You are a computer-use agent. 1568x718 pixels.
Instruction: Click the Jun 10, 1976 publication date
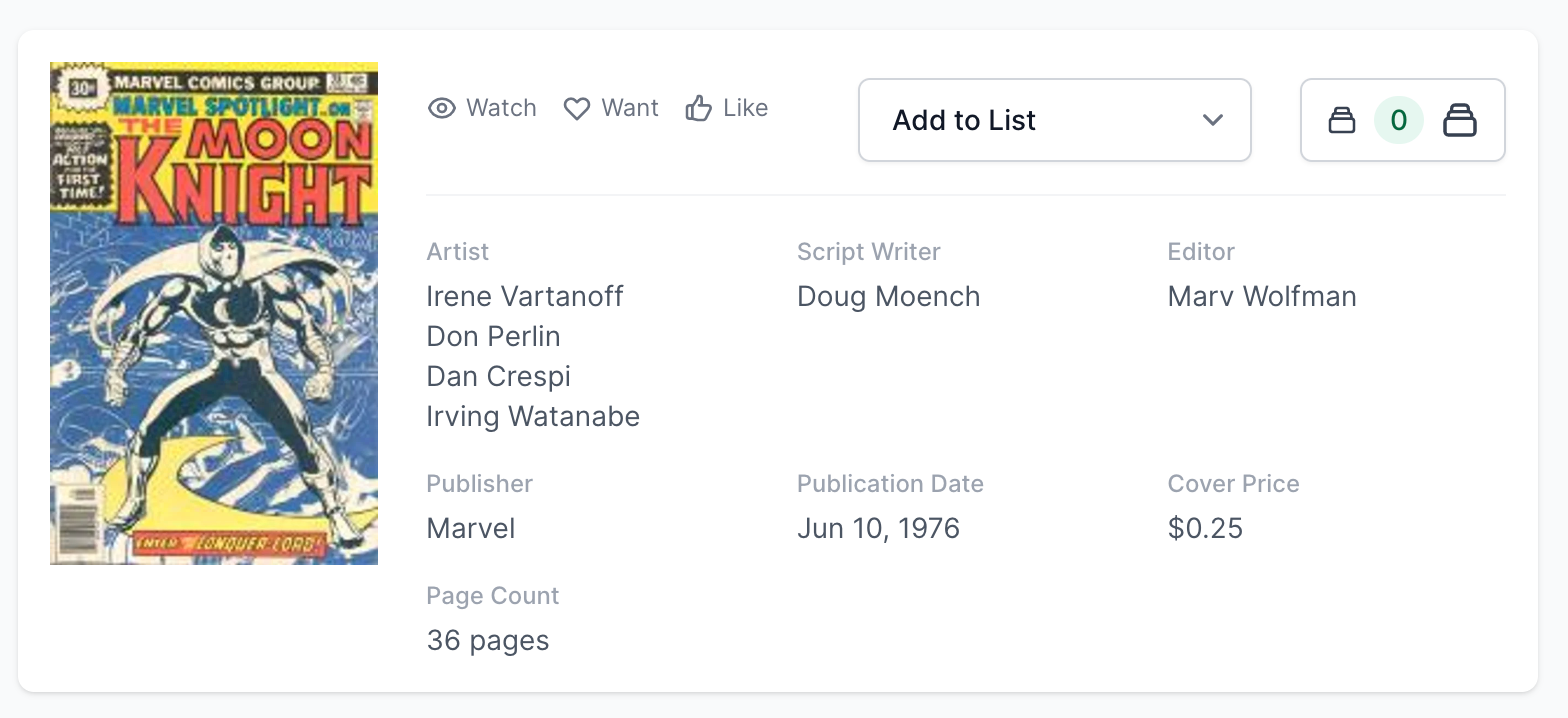click(878, 528)
